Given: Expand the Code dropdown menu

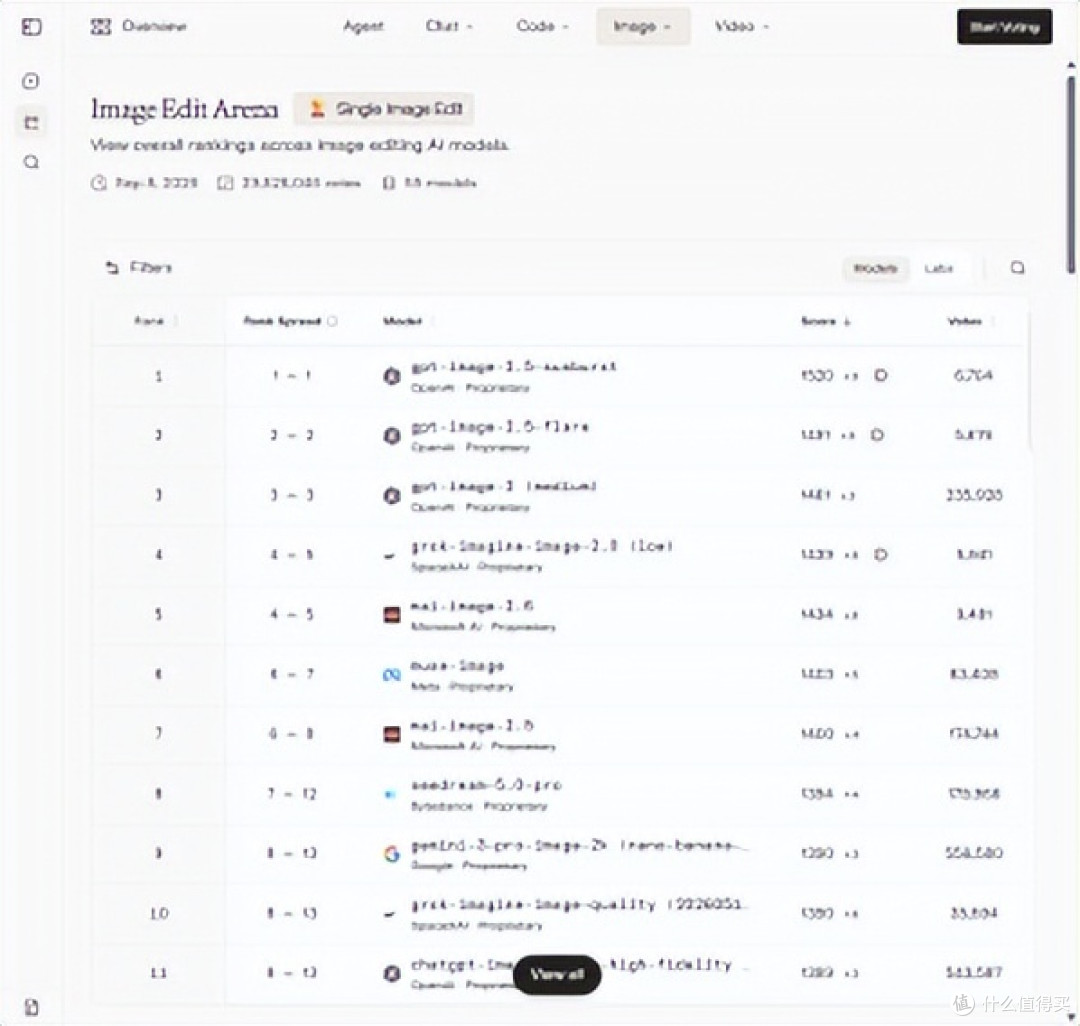Looking at the screenshot, I should coord(542,26).
